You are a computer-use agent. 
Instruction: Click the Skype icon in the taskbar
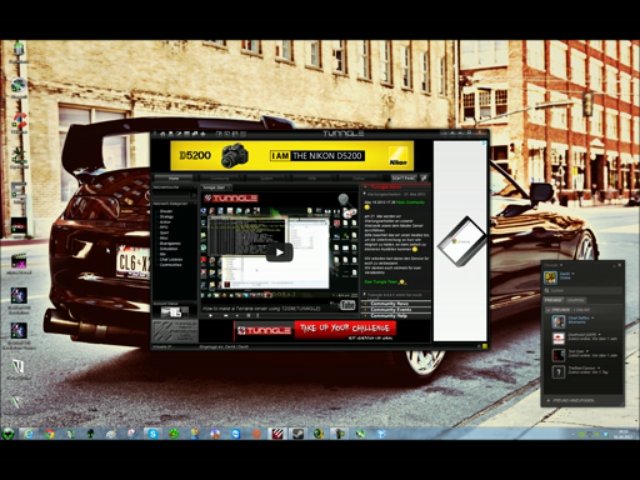coord(153,434)
